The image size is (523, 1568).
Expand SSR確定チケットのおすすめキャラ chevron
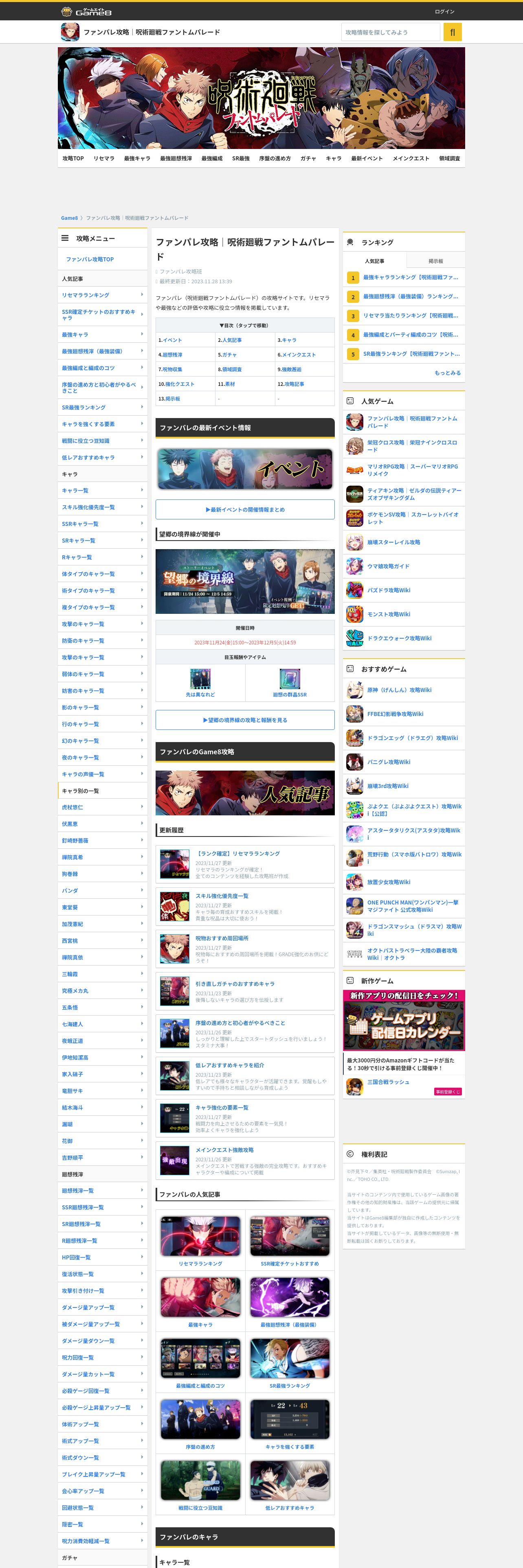tap(143, 314)
